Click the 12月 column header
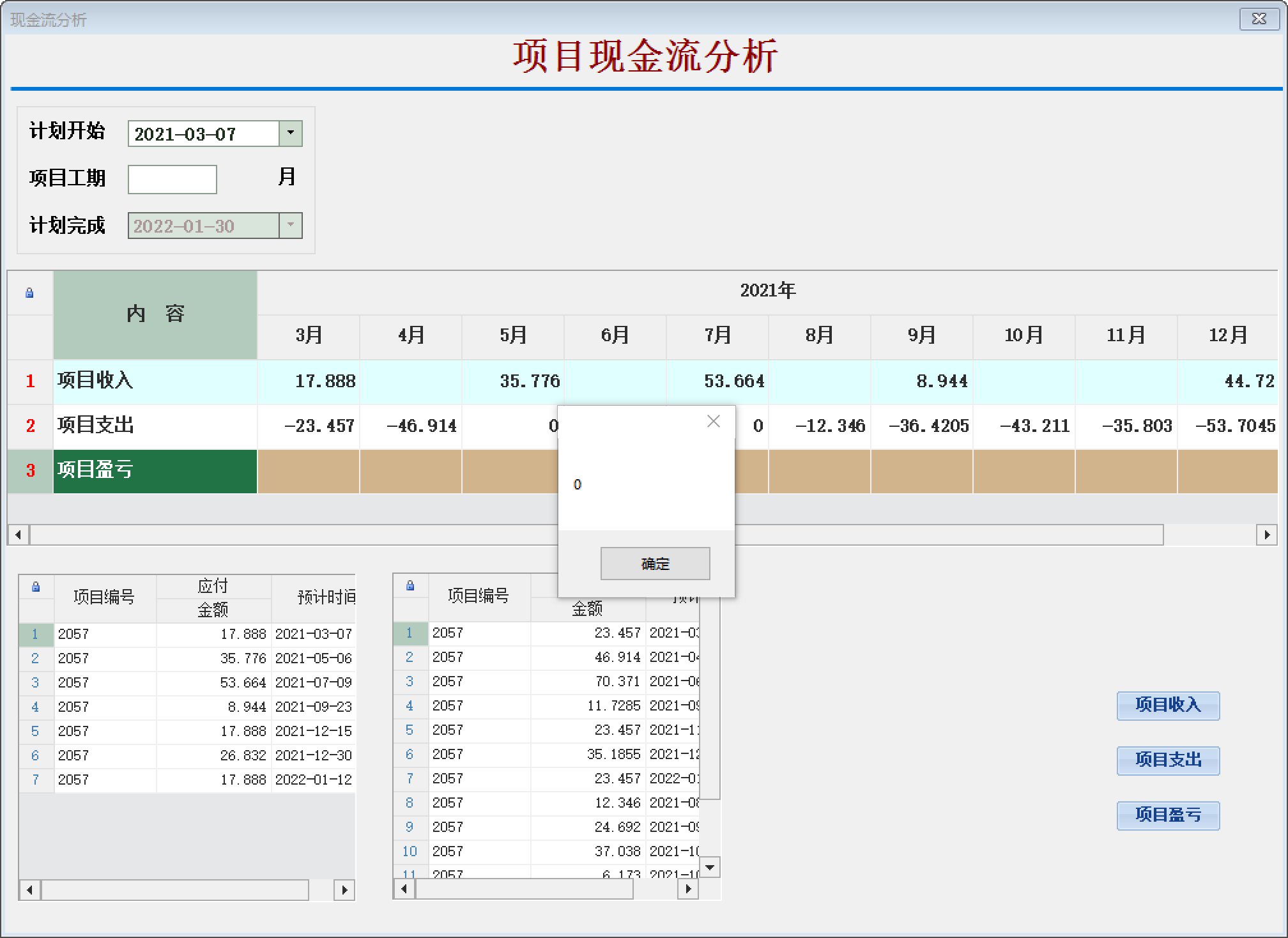This screenshot has width=1288, height=938. 1227,335
